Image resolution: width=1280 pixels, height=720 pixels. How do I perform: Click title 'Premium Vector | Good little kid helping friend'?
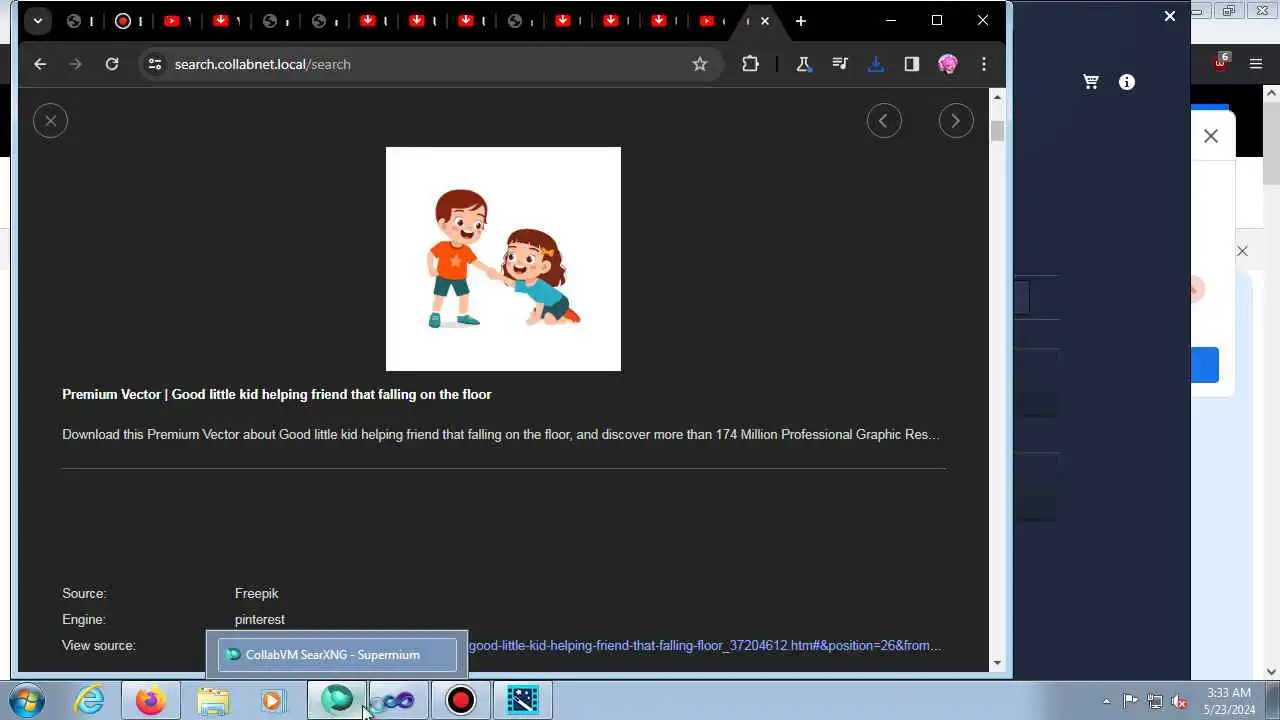coord(277,395)
